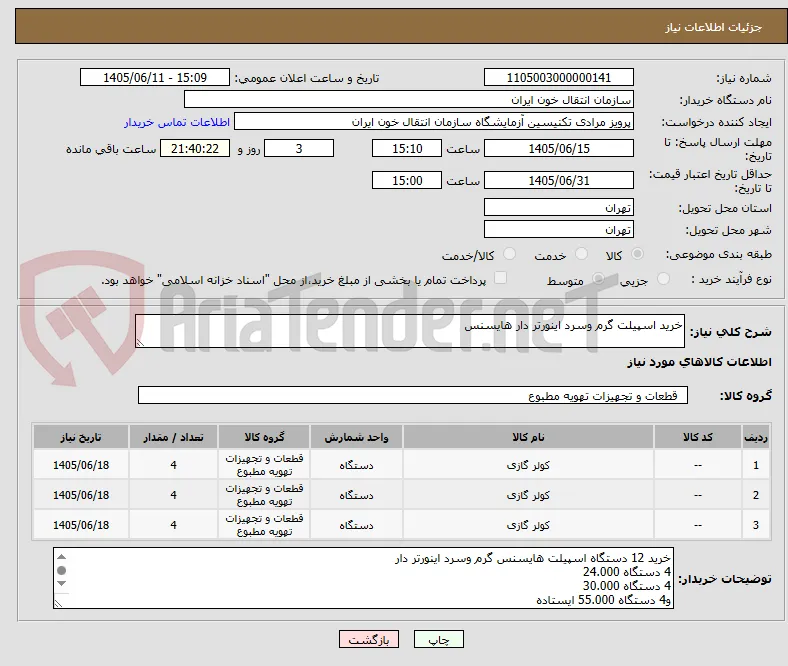Click the goods group field قطعات و تجهیزات تهویه مطبوع
The height and width of the screenshot is (666, 788).
coord(413,395)
